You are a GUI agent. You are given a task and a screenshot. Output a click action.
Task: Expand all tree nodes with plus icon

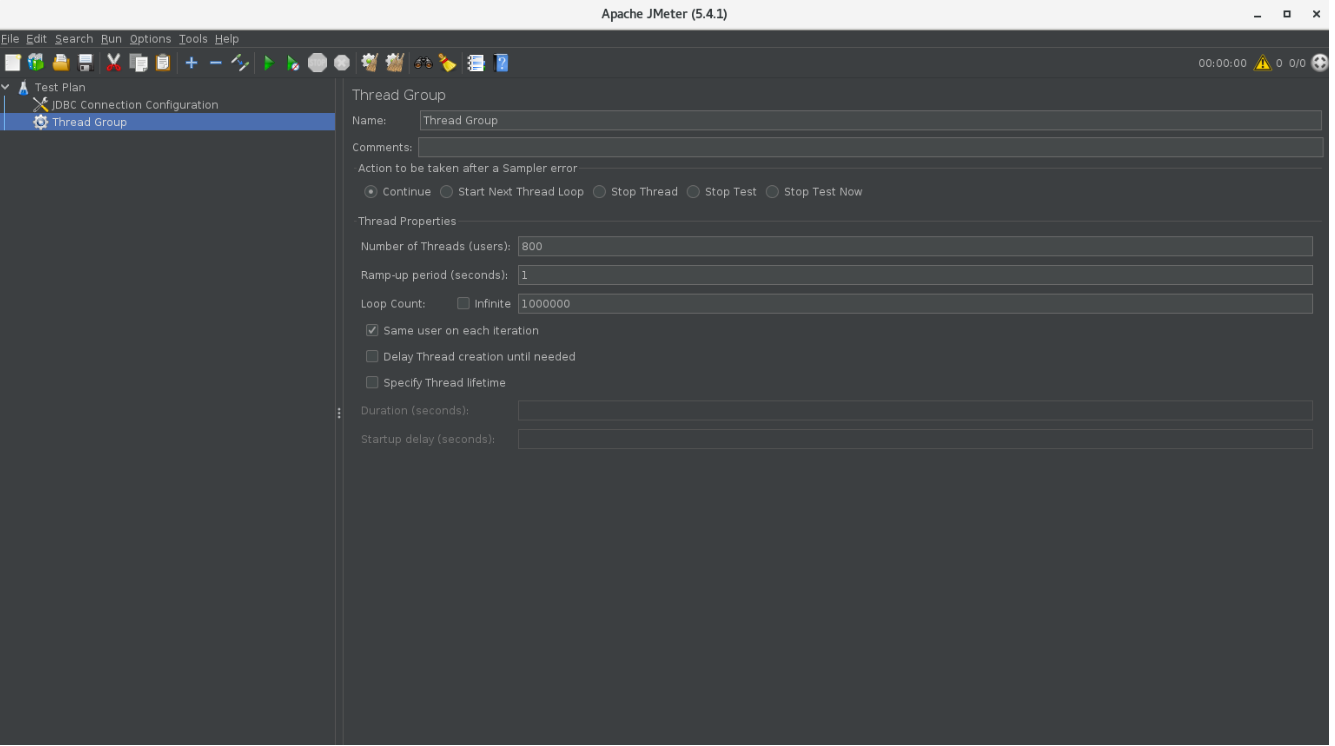pyautogui.click(x=191, y=63)
